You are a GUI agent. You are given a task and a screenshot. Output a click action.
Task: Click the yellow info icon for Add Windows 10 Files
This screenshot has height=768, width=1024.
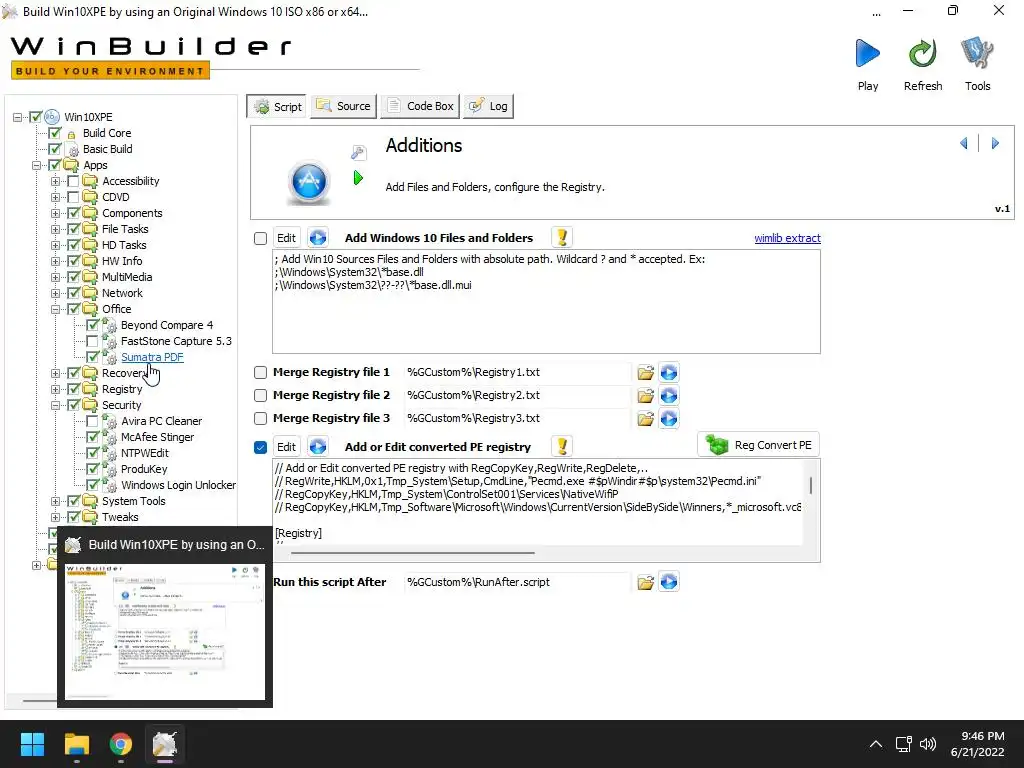click(562, 238)
